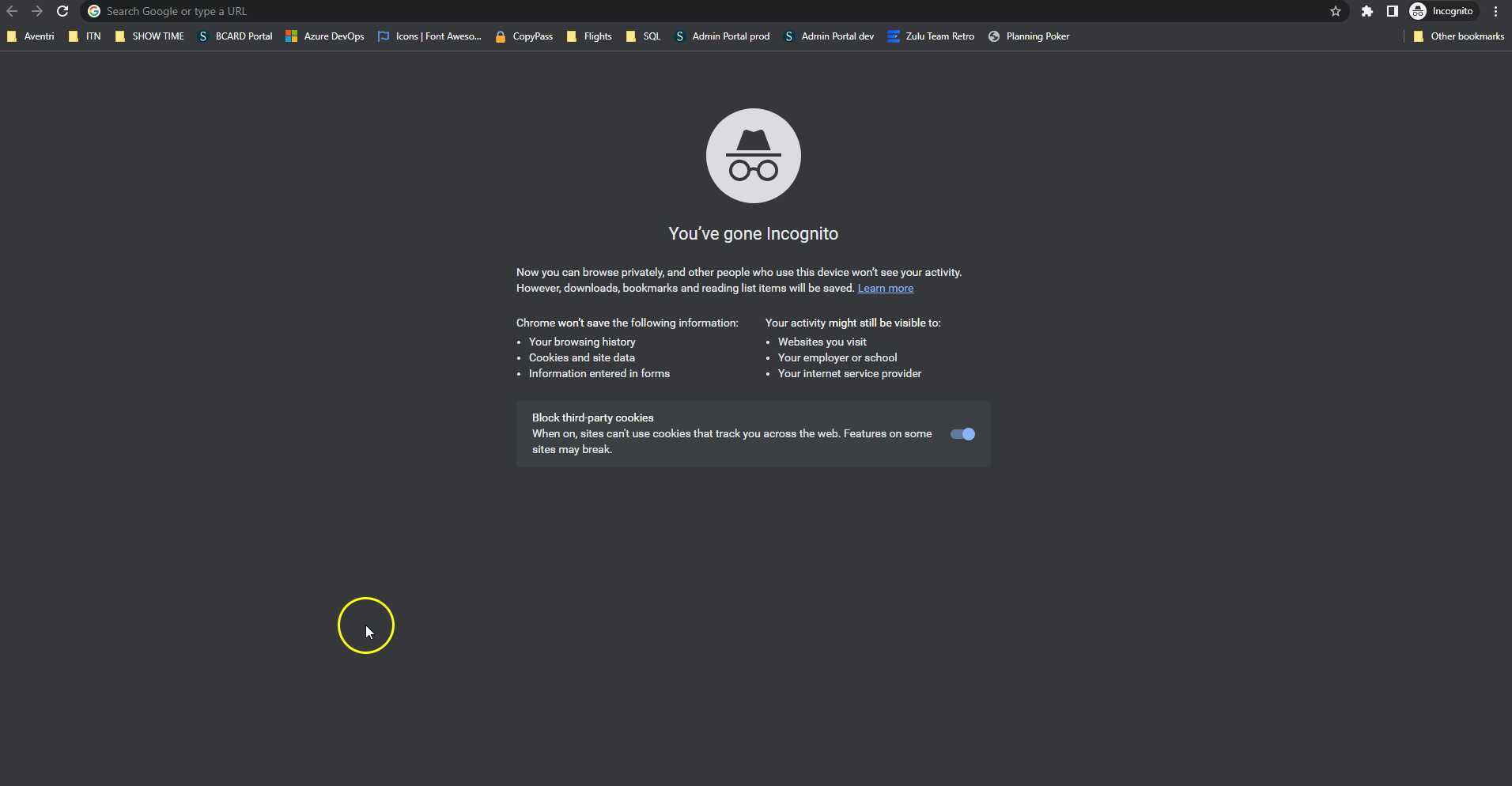This screenshot has height=786, width=1512.
Task: Click the browser extensions puzzle icon
Action: [1367, 11]
